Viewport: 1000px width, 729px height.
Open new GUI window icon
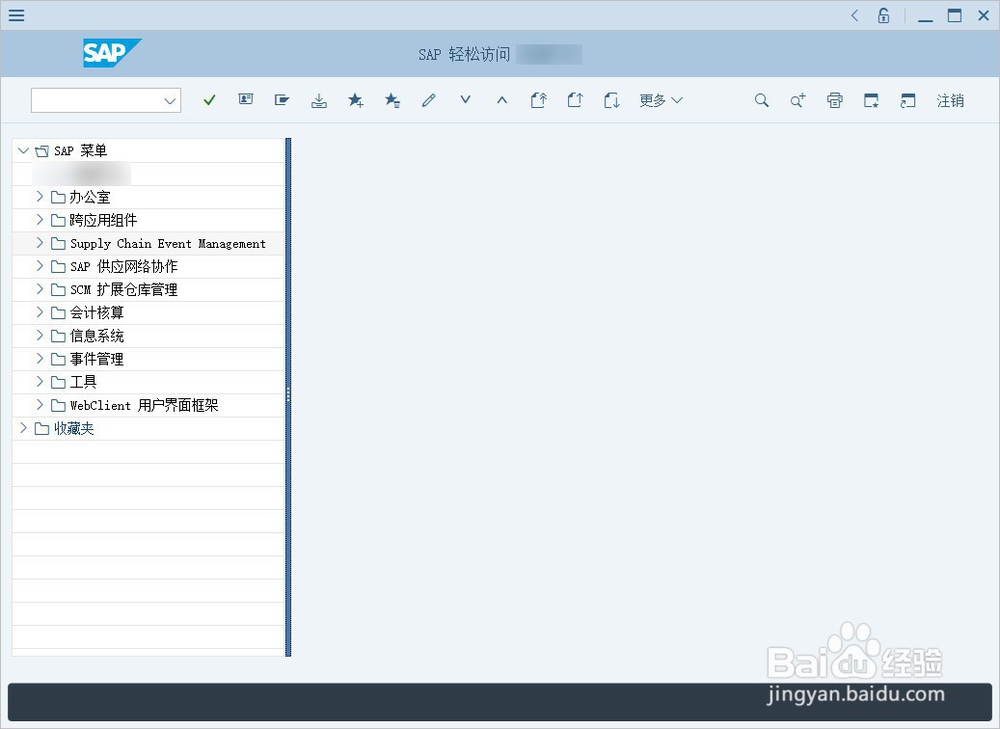tap(871, 100)
